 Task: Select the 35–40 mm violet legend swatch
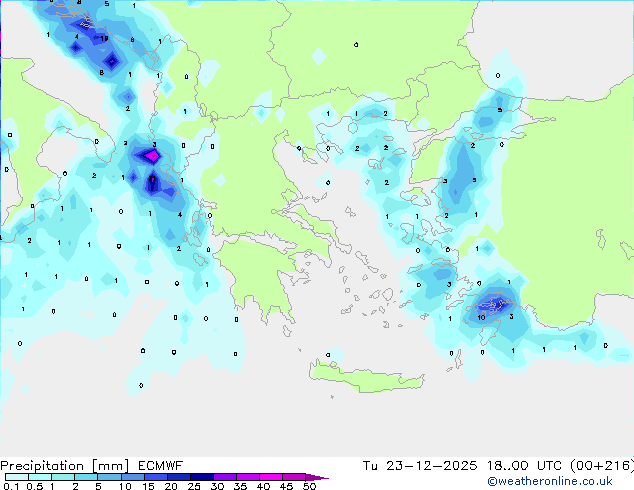coord(248,477)
